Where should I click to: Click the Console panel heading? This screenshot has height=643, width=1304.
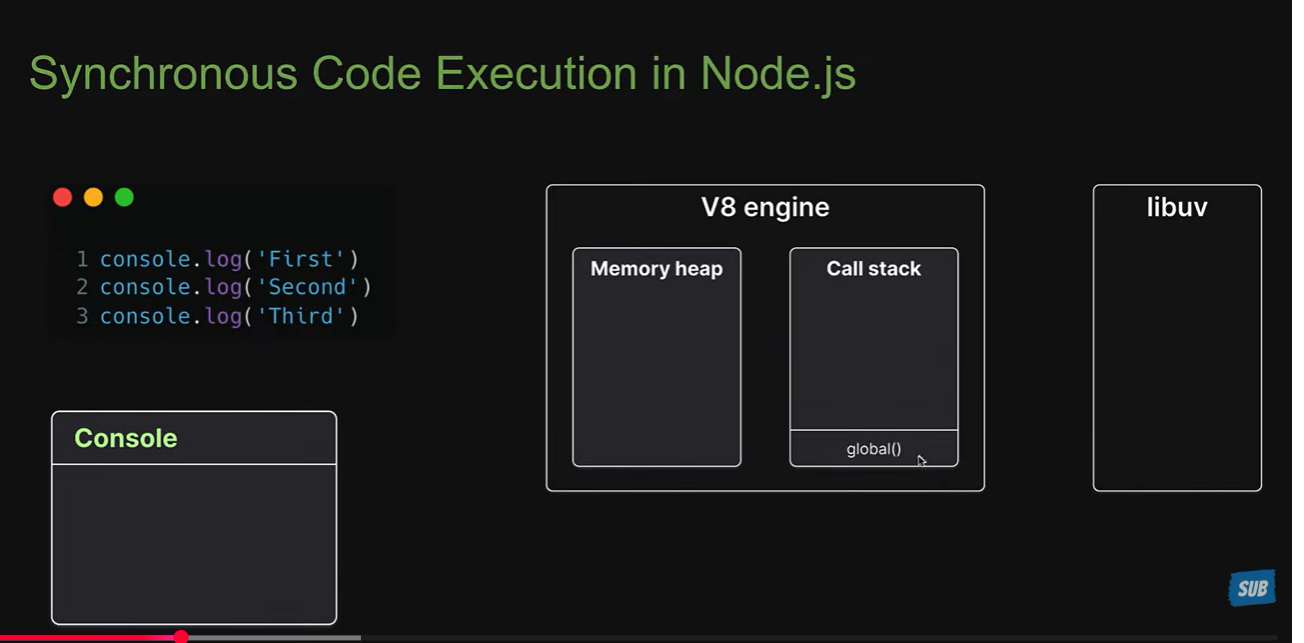126,438
